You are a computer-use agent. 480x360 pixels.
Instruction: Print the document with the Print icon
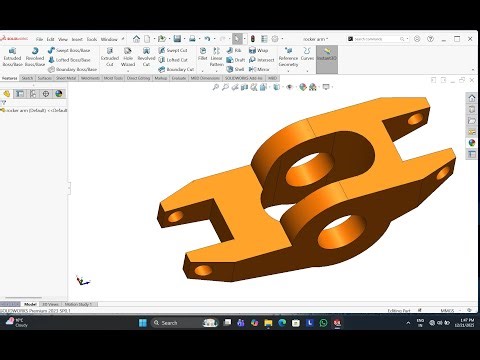pos(192,39)
